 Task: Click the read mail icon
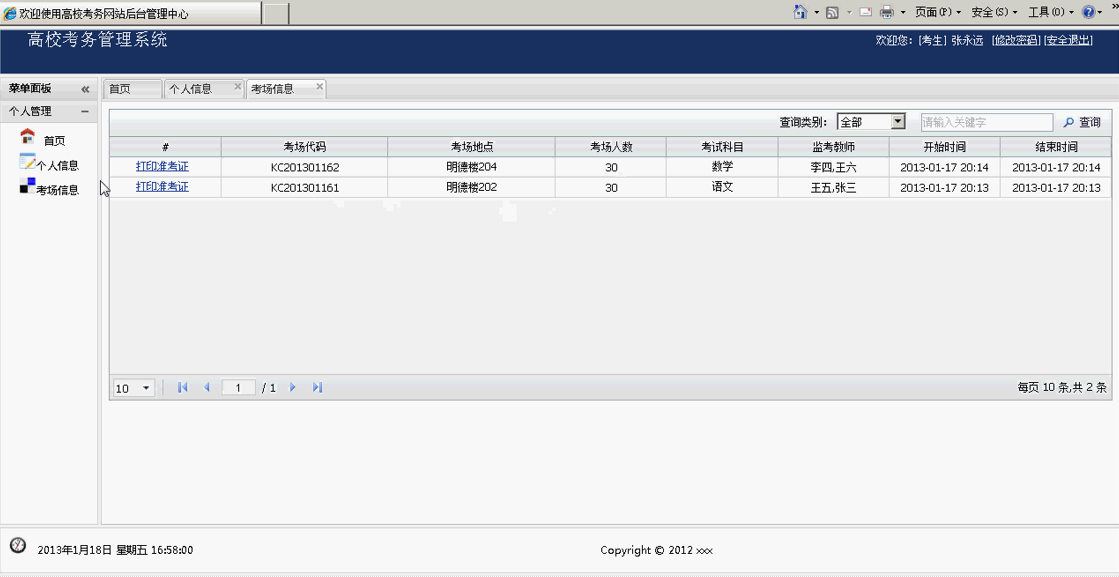pos(866,12)
